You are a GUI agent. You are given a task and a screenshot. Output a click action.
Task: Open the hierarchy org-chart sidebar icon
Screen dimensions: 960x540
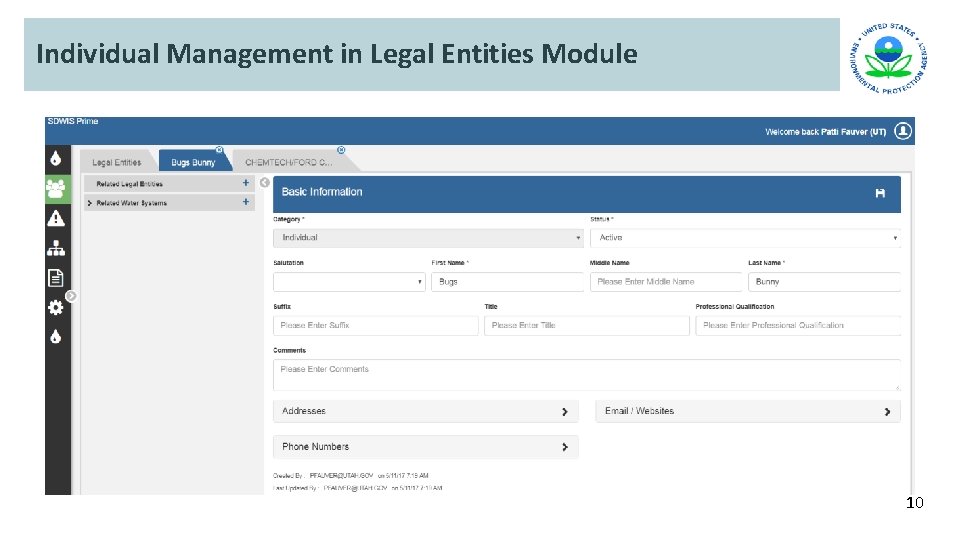[56, 248]
